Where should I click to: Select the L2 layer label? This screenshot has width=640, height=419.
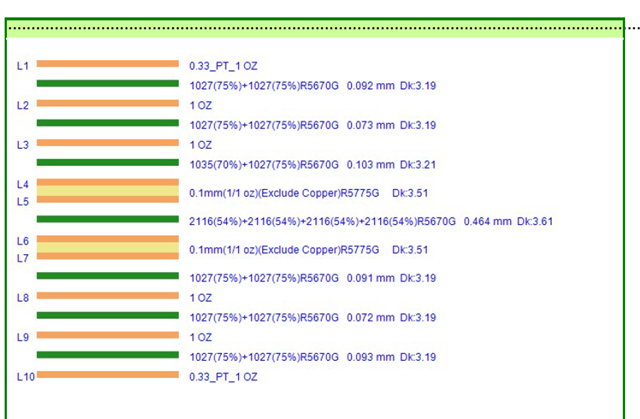coord(23,106)
